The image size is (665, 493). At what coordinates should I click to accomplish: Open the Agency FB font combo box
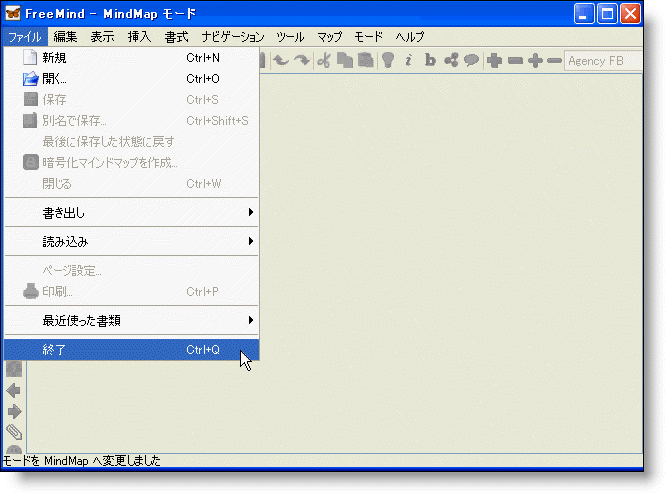(603, 61)
